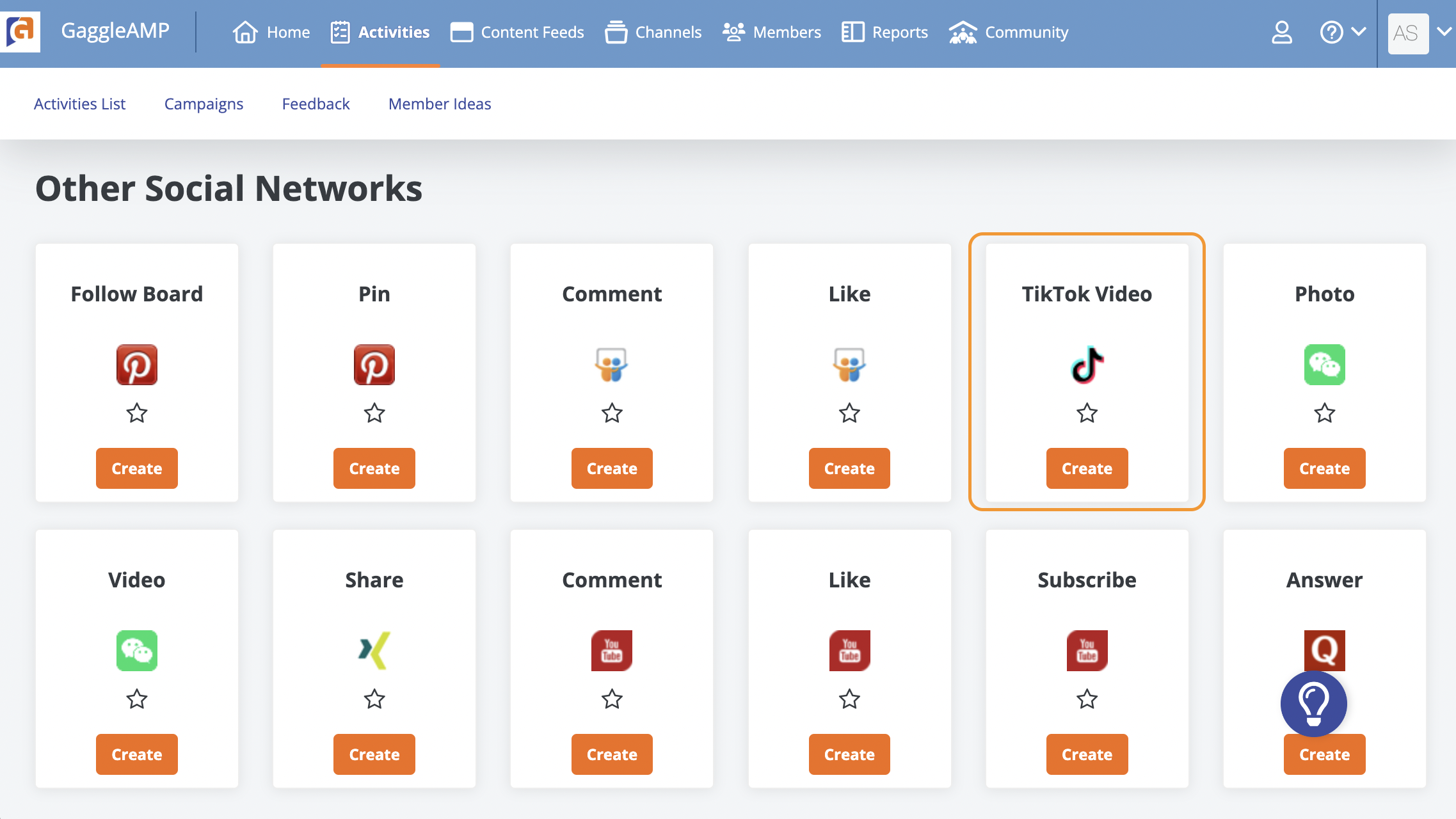
Task: Open the help question mark menu
Action: (1343, 32)
